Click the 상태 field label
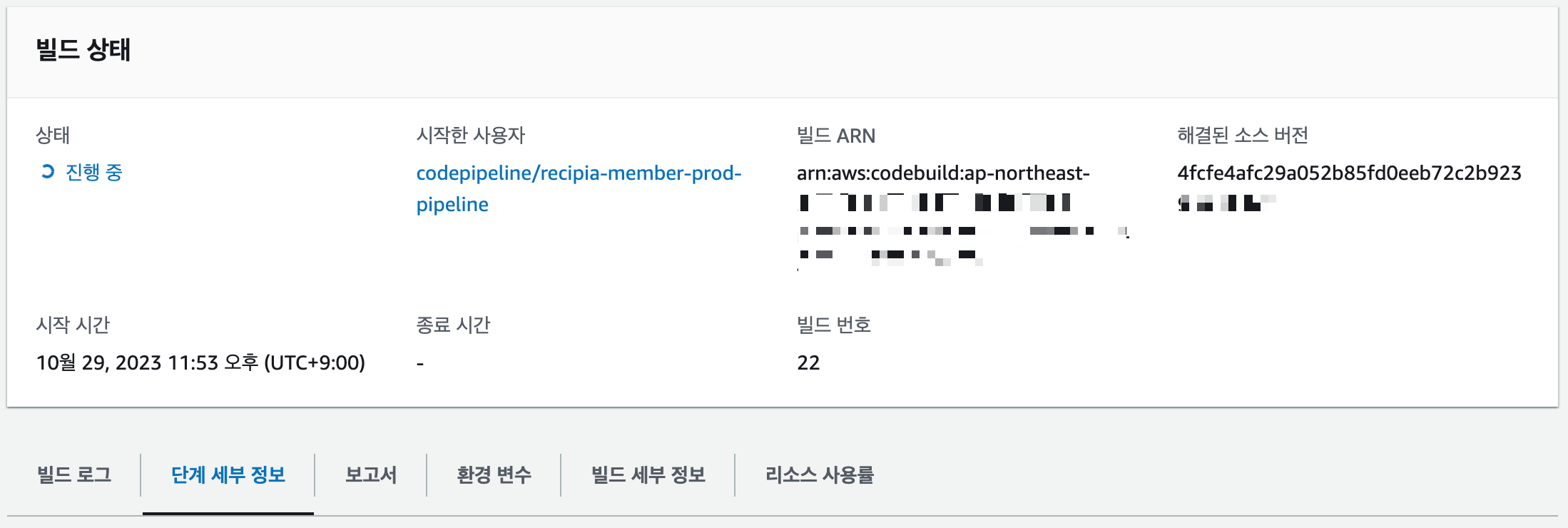This screenshot has height=528, width=1568. coord(50,135)
